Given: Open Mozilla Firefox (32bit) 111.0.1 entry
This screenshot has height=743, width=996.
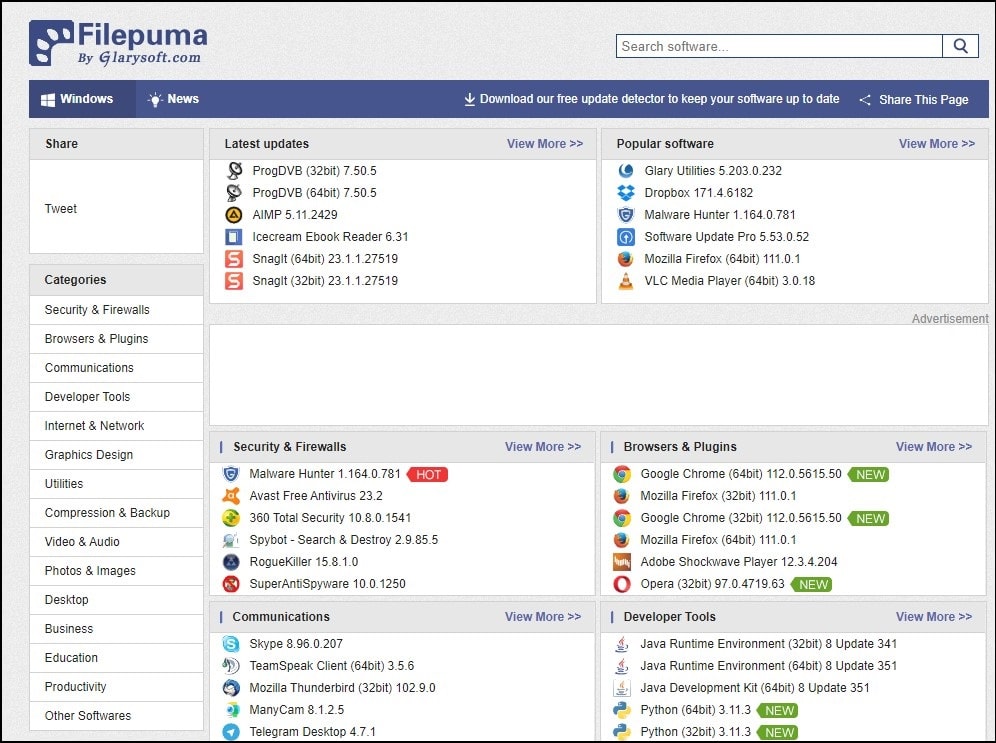Looking at the screenshot, I should [718, 496].
